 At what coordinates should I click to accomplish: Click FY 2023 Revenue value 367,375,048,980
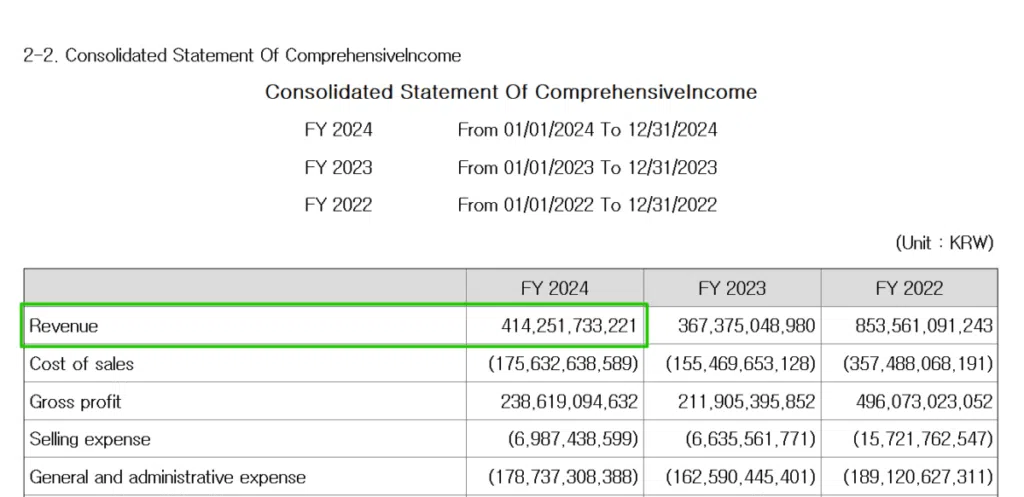747,326
